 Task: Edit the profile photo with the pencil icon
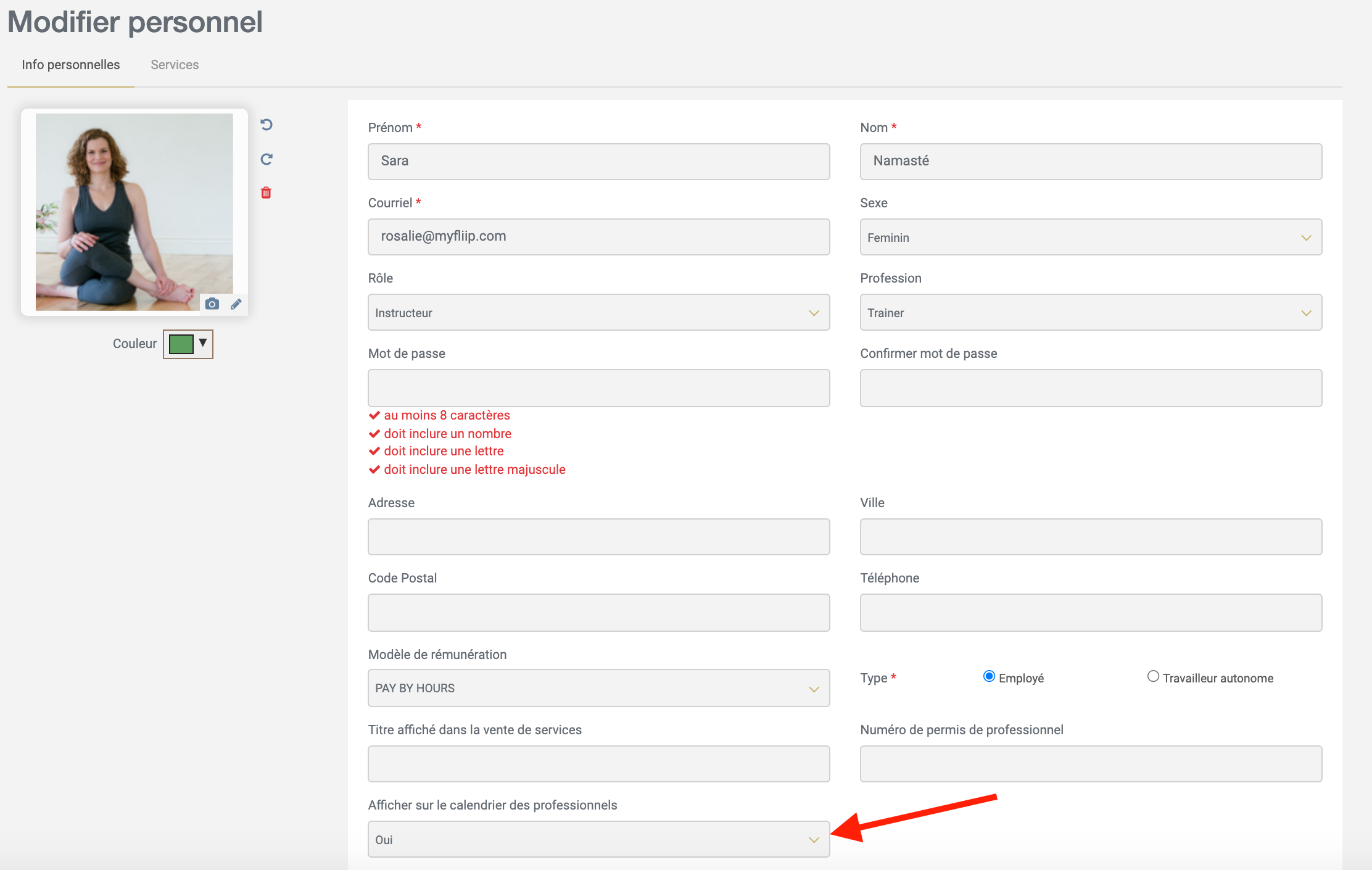click(236, 304)
